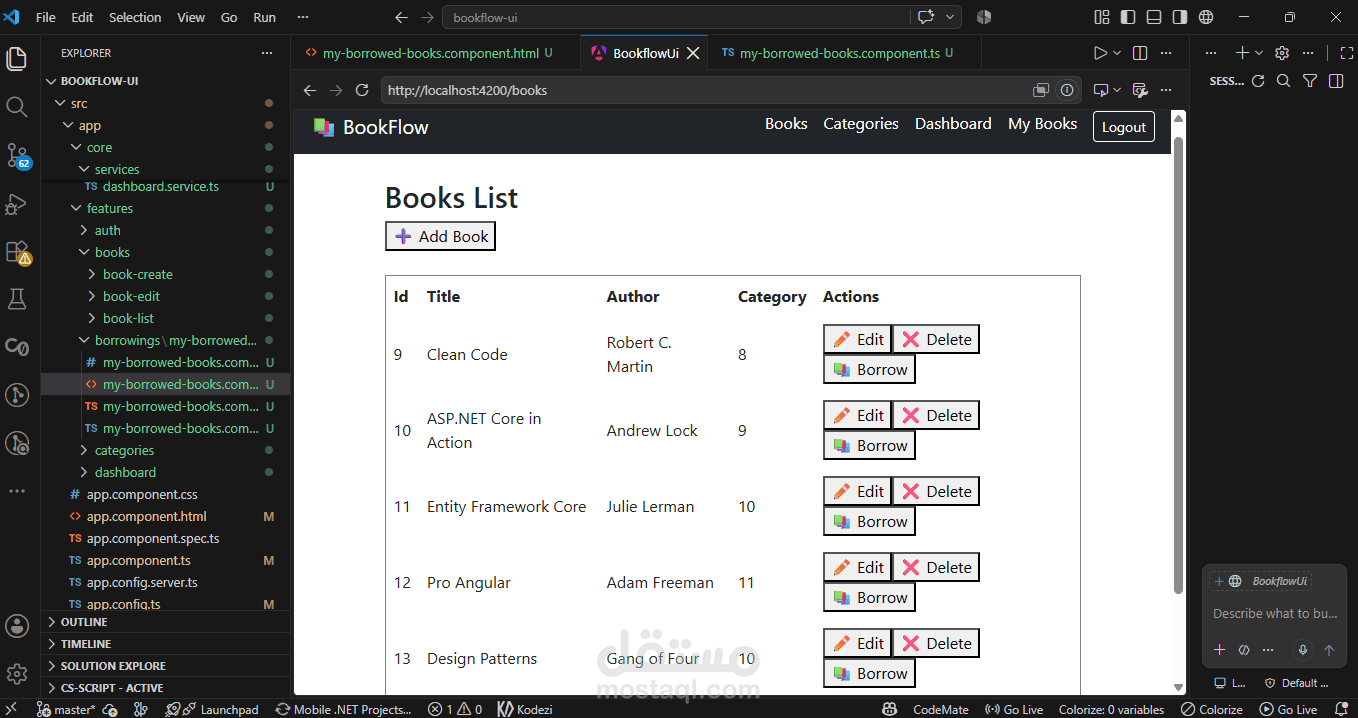The height and width of the screenshot is (718, 1358).
Task: Open Explorer views and more actions ellipsis
Action: pos(266,53)
